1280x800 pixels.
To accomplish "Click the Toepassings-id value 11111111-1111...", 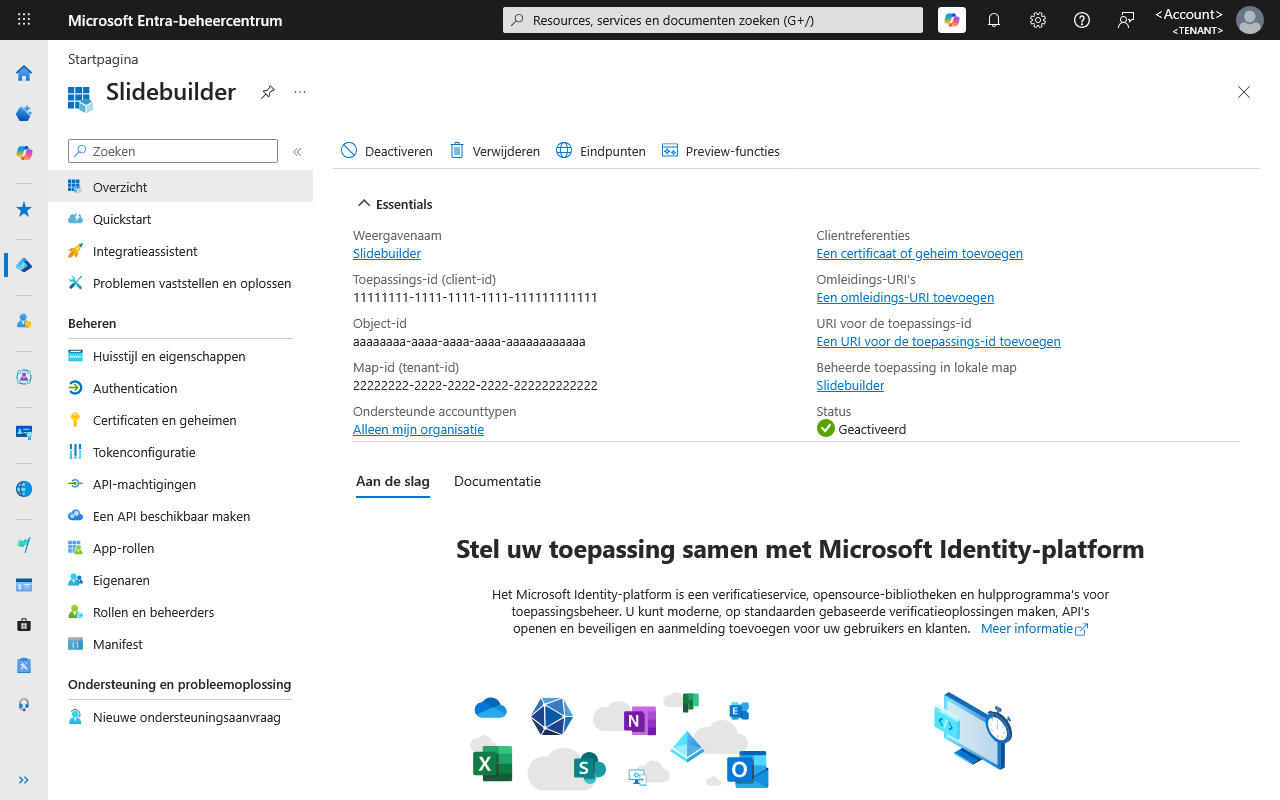I will pos(475,298).
